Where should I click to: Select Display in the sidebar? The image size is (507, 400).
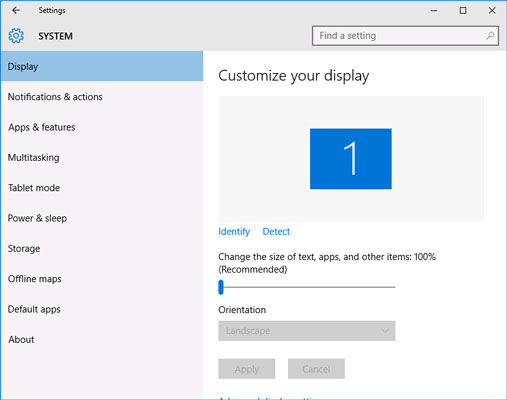click(102, 66)
